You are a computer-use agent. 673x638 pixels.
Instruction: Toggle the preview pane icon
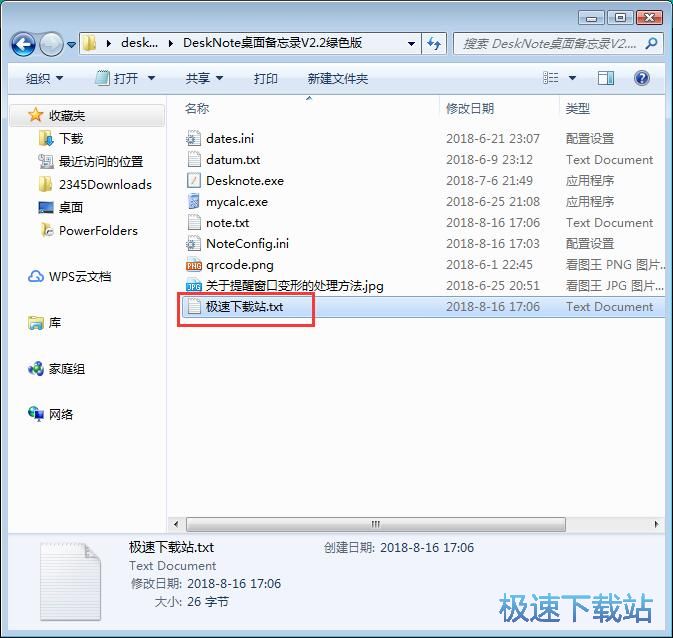(x=606, y=78)
